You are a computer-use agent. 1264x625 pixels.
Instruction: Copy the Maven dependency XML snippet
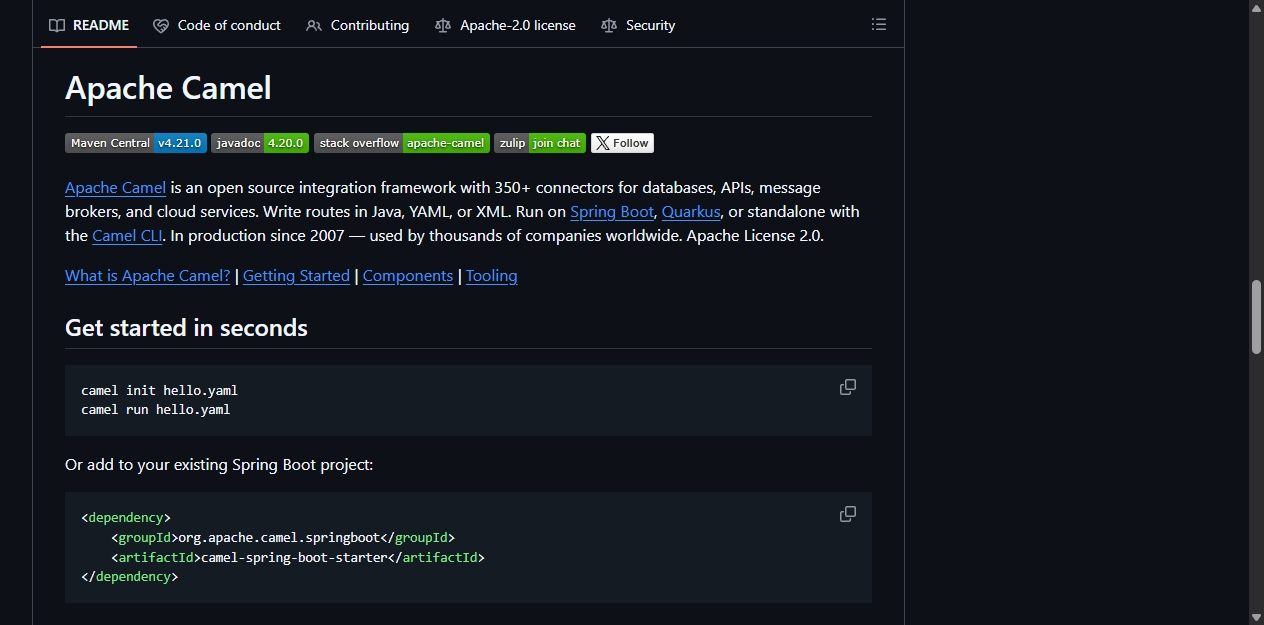pyautogui.click(x=848, y=514)
